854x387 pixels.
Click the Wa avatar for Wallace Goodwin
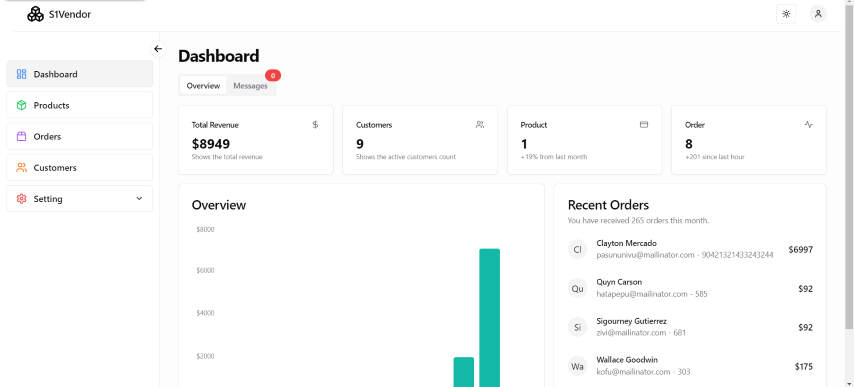(577, 366)
